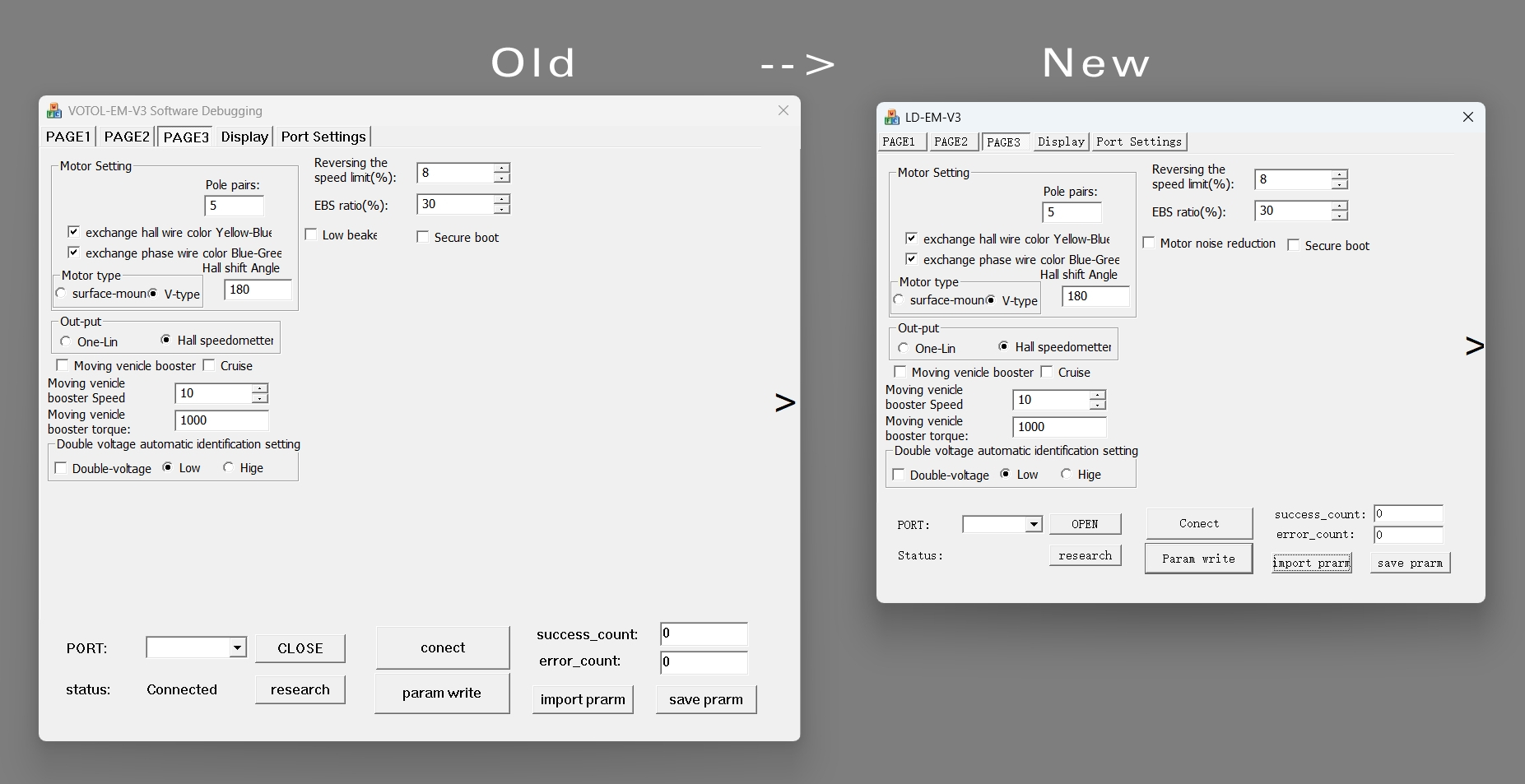Click the CLOSE port button in VOTOL window
This screenshot has height=784, width=1525.
point(300,648)
